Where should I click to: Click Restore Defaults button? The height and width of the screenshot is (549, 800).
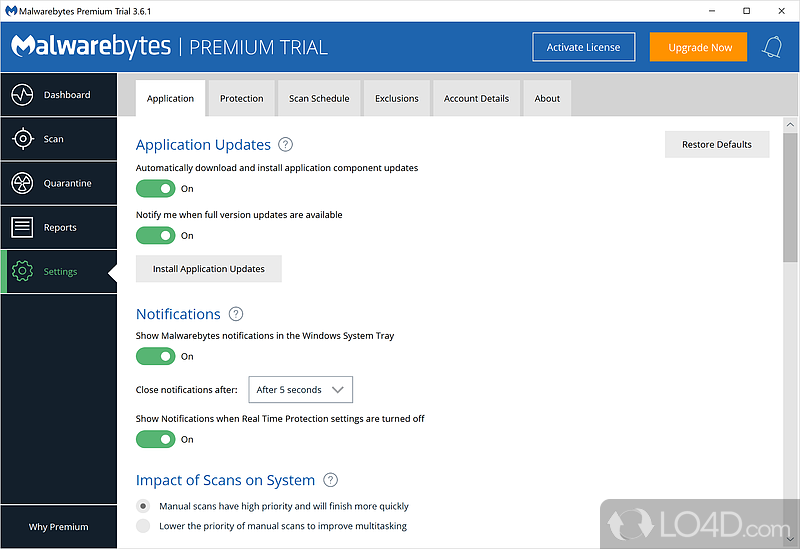(x=717, y=144)
